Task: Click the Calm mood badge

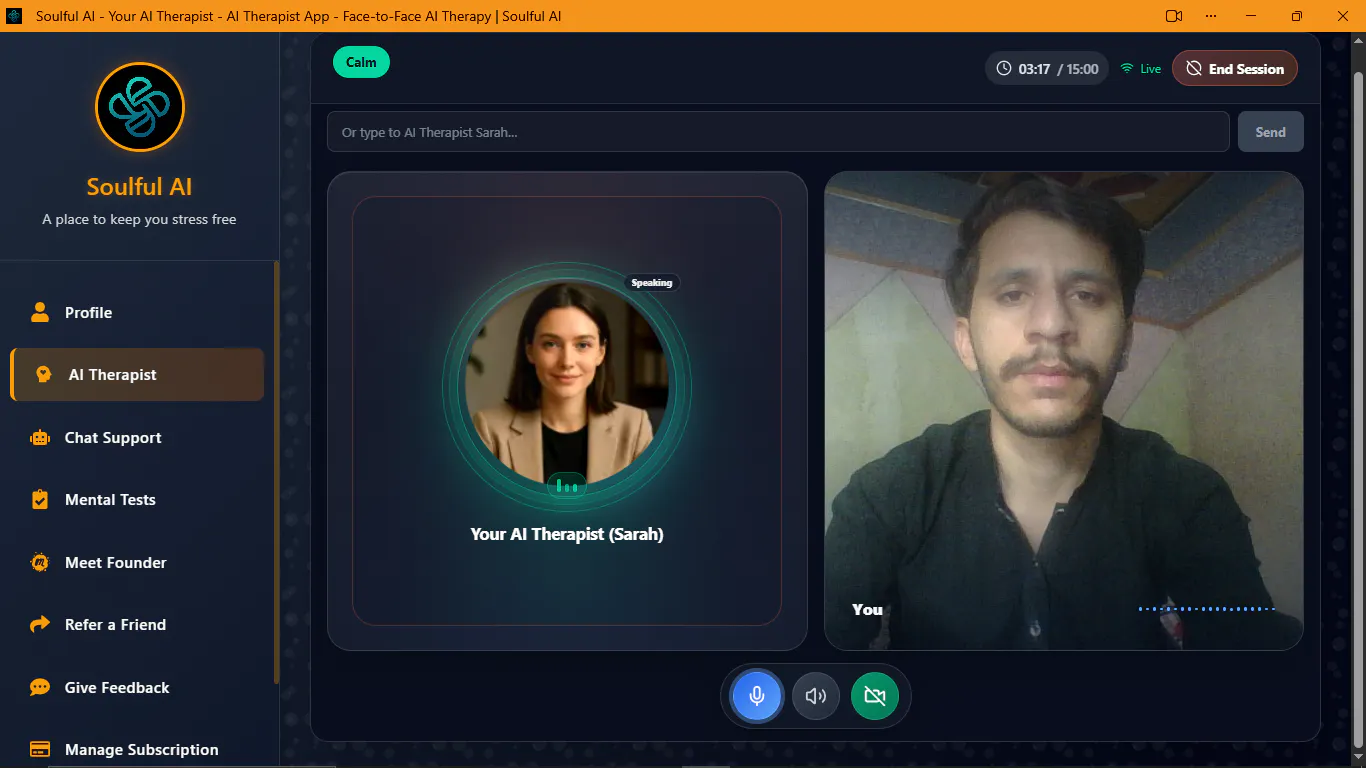Action: (x=361, y=62)
